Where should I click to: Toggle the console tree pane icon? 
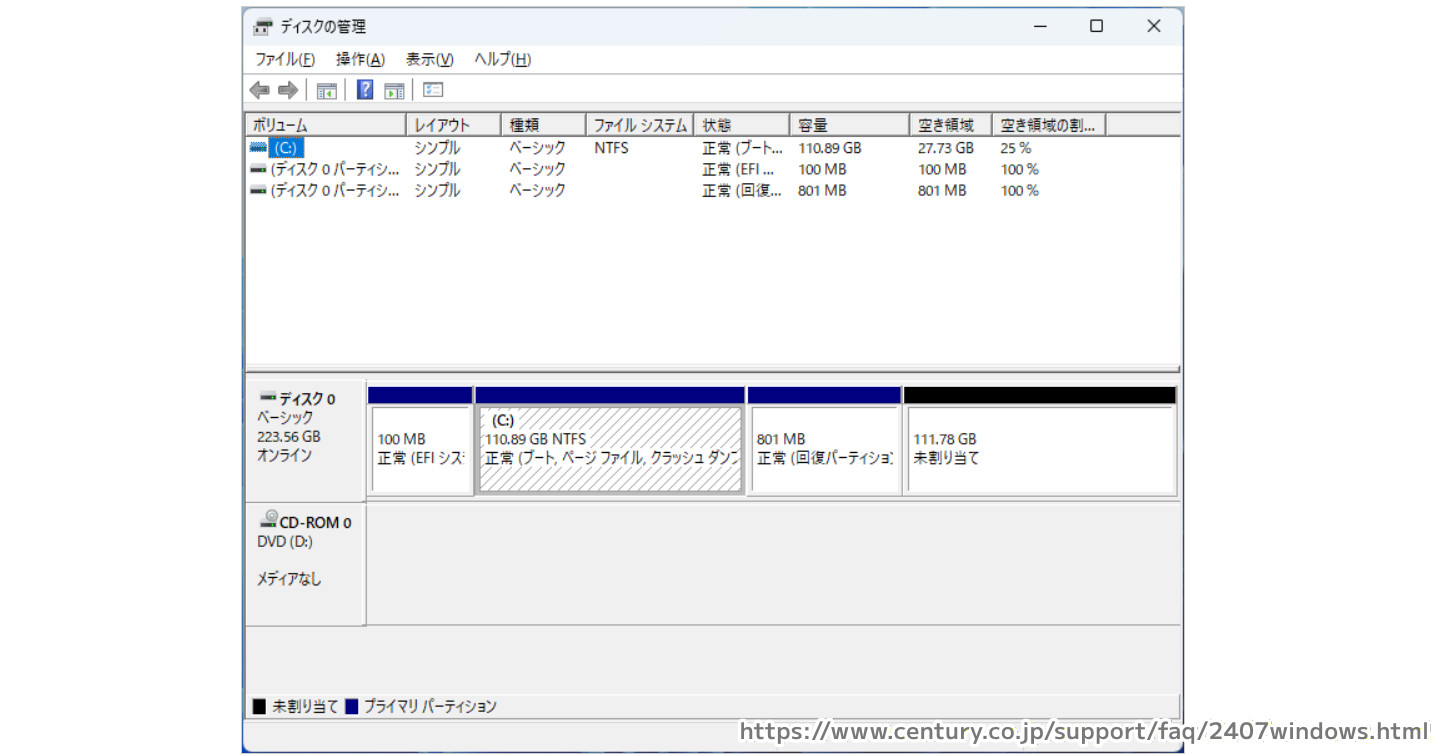326,91
